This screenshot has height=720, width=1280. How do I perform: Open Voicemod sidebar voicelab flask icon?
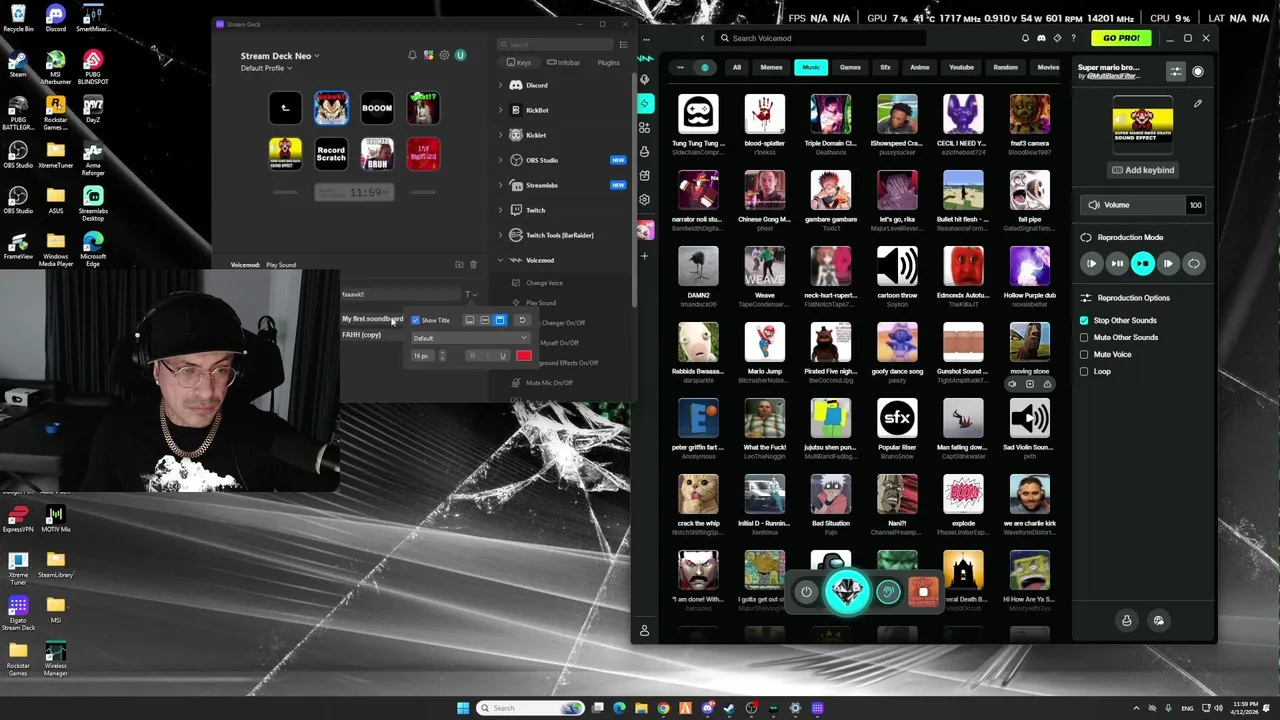(x=645, y=151)
